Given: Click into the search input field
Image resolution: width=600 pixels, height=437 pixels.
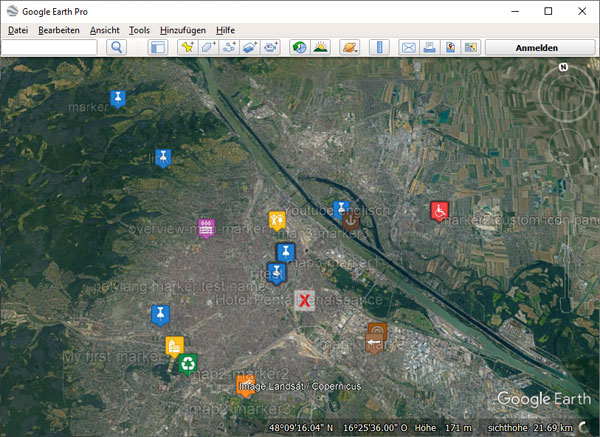Looking at the screenshot, I should (x=49, y=47).
